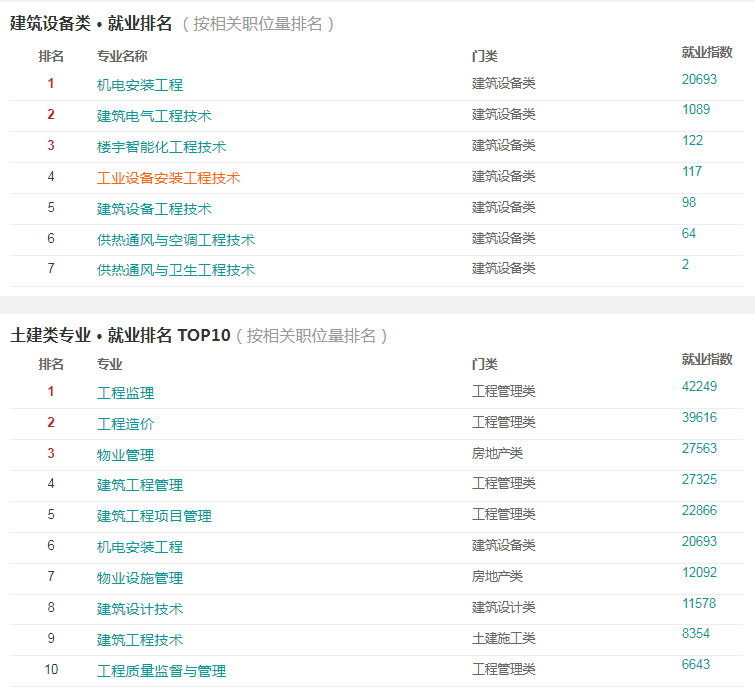Open 机电安装工程 in the TOP10 list
This screenshot has height=692, width=755.
coord(140,547)
